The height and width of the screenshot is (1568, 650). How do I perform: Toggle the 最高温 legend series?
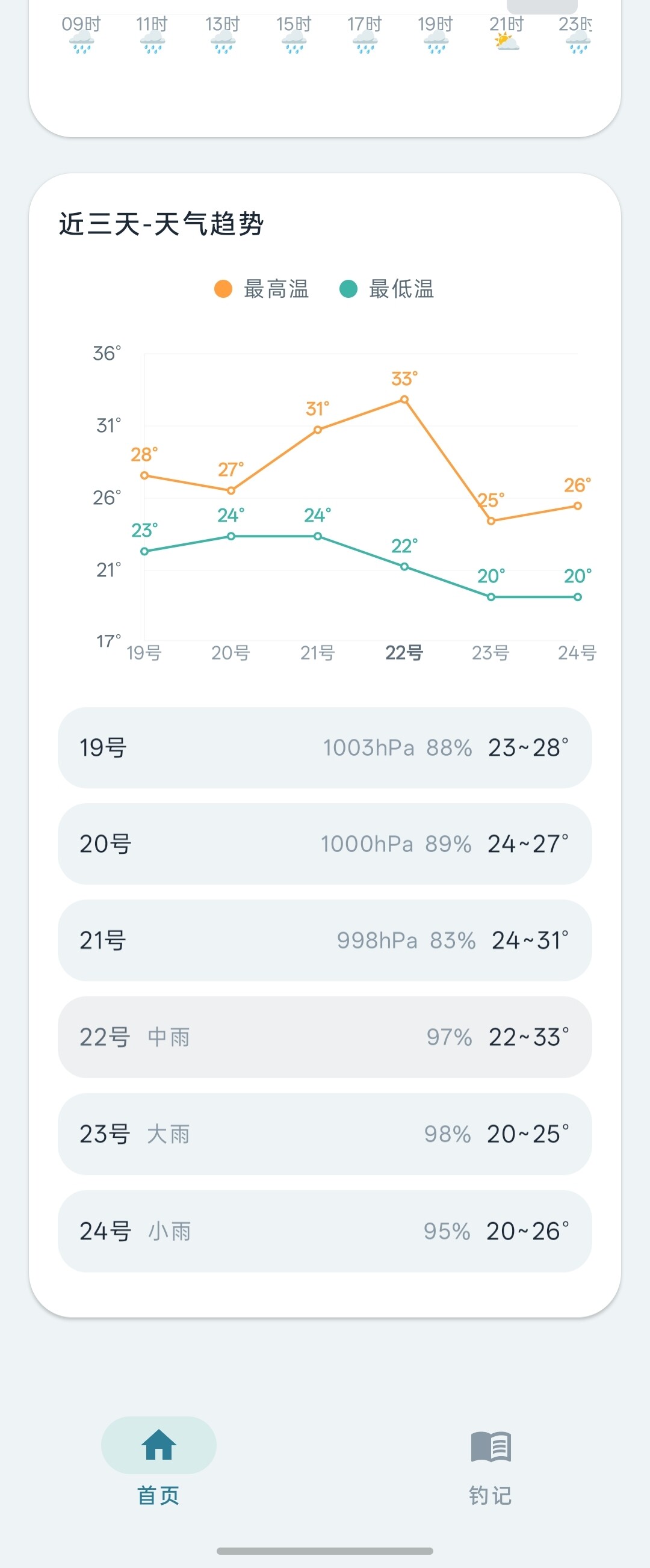click(262, 289)
